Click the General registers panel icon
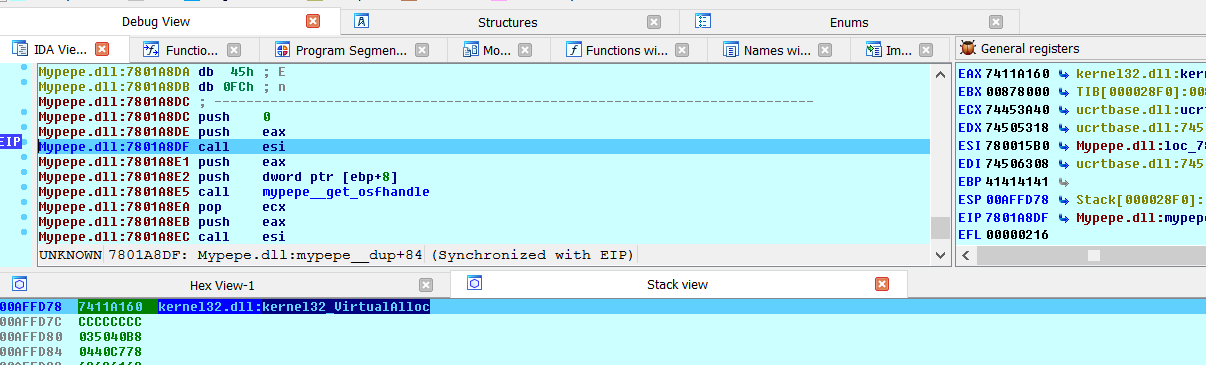 coord(967,48)
